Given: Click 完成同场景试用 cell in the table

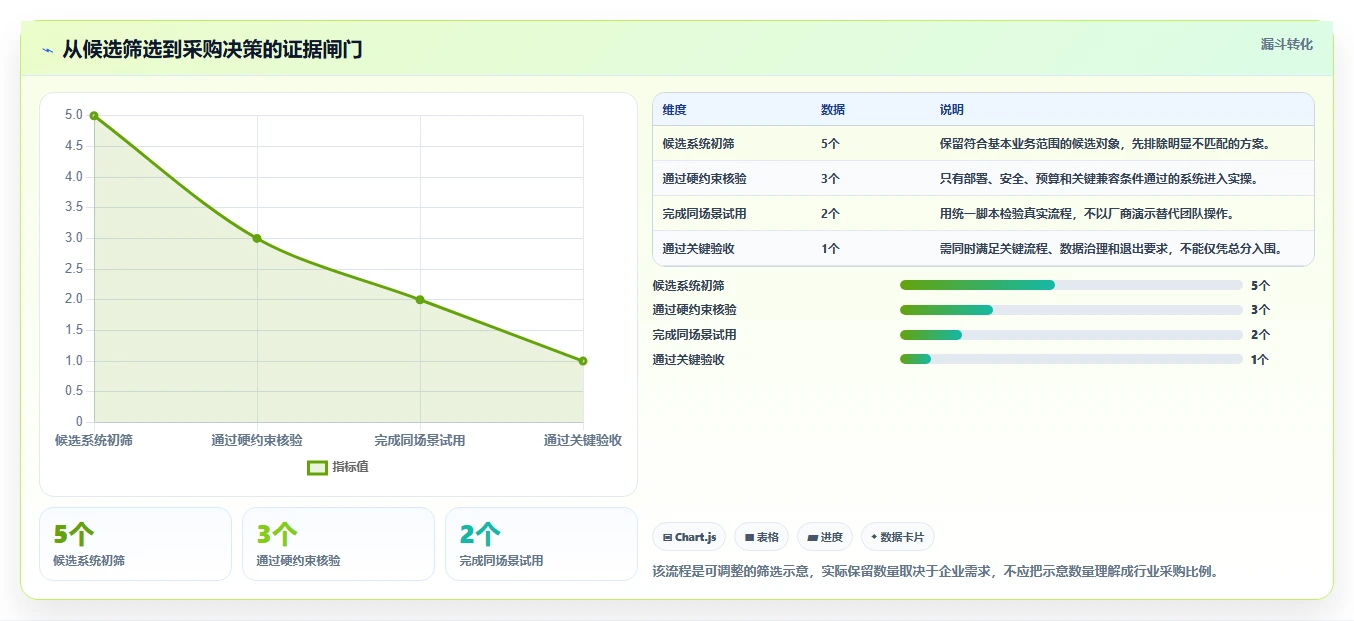Looking at the screenshot, I should [x=704, y=214].
